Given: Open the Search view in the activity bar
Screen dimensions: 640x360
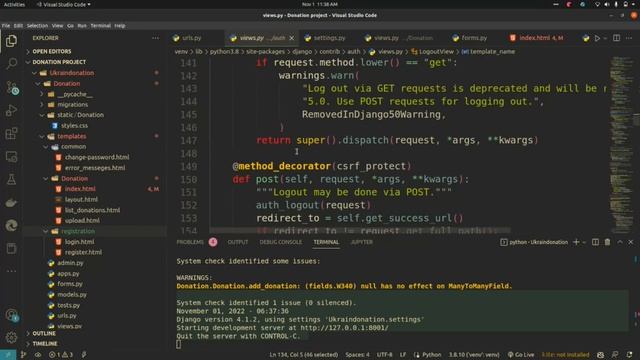Looking at the screenshot, I should (11, 64).
